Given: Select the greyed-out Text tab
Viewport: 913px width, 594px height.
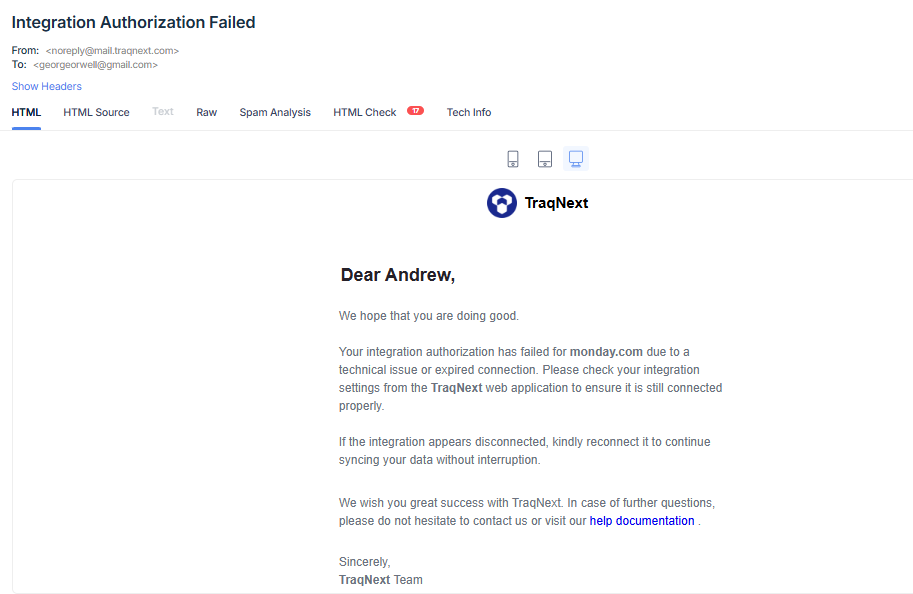Looking at the screenshot, I should [x=163, y=112].
